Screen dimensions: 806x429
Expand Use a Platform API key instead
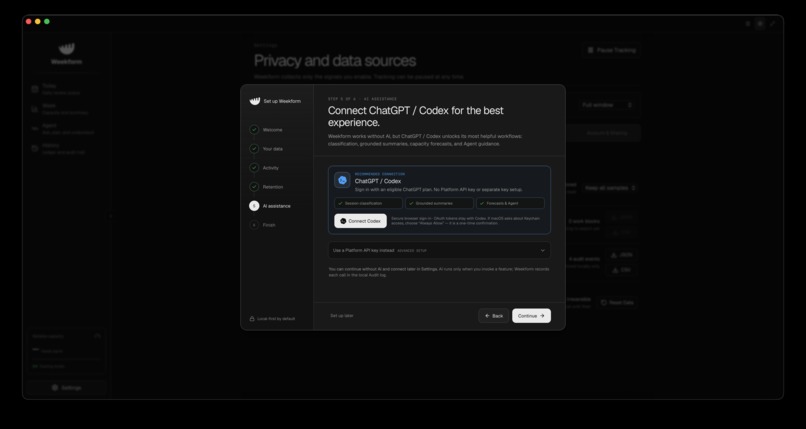pos(439,250)
